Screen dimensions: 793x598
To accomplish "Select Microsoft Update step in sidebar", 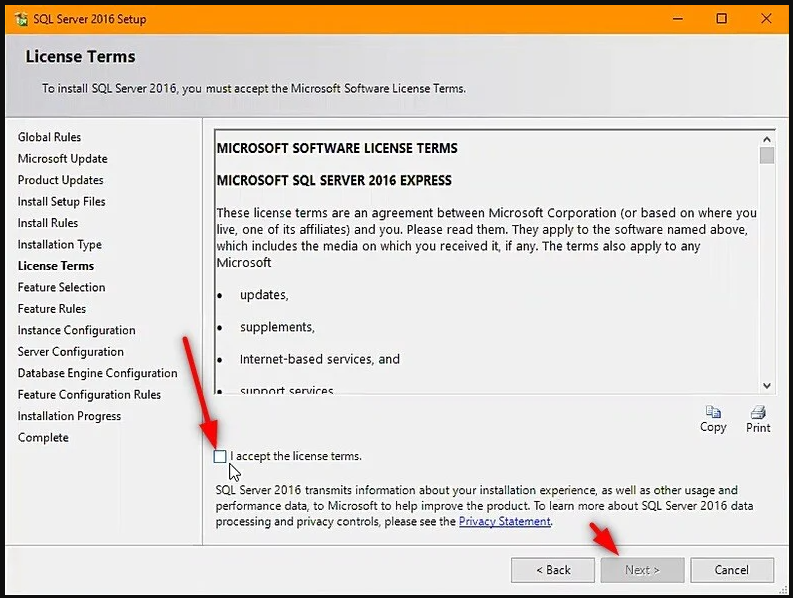I will 62,159.
